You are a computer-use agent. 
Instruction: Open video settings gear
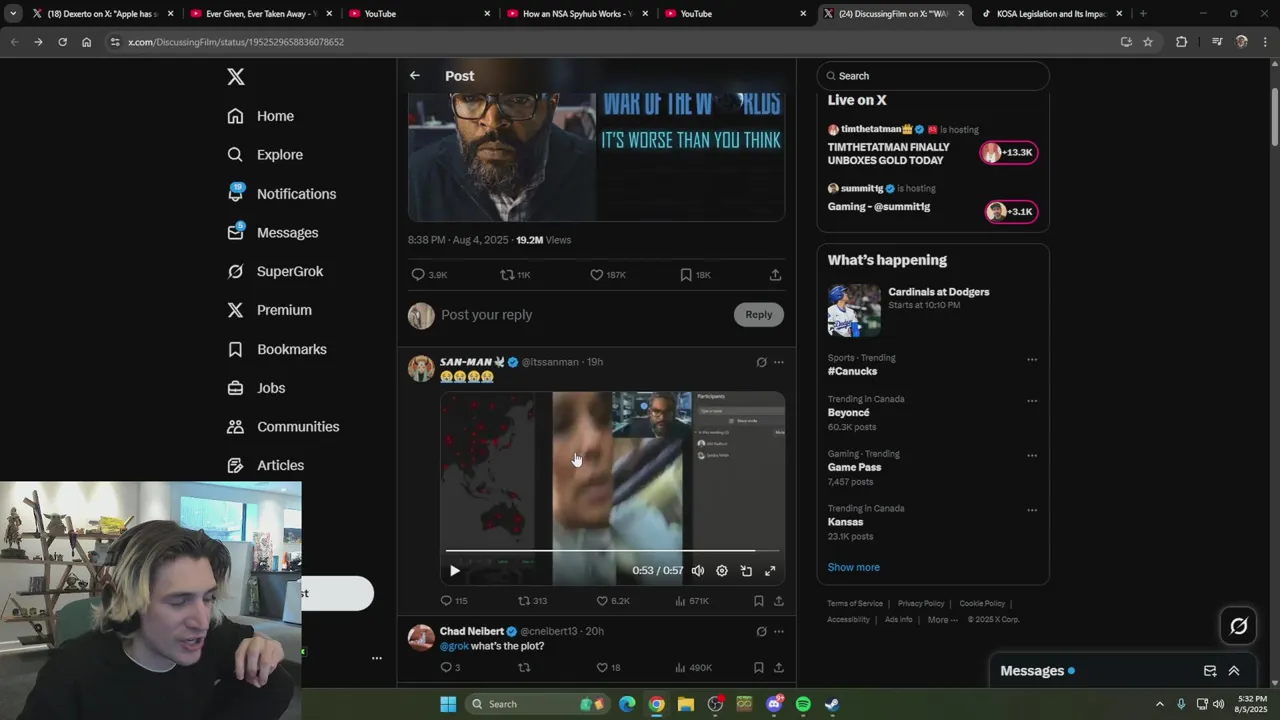coord(722,571)
